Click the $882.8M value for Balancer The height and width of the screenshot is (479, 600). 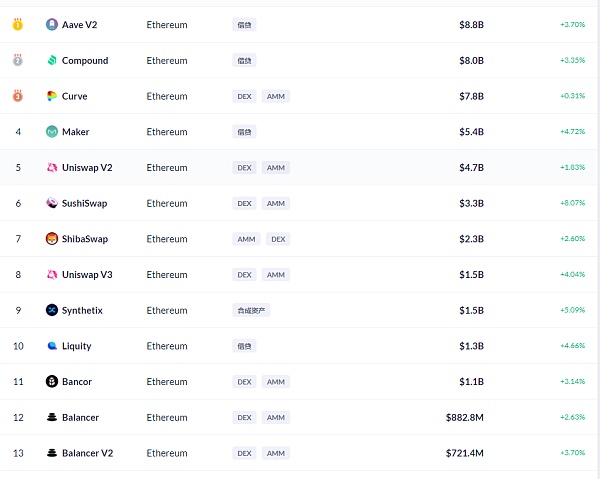(465, 418)
